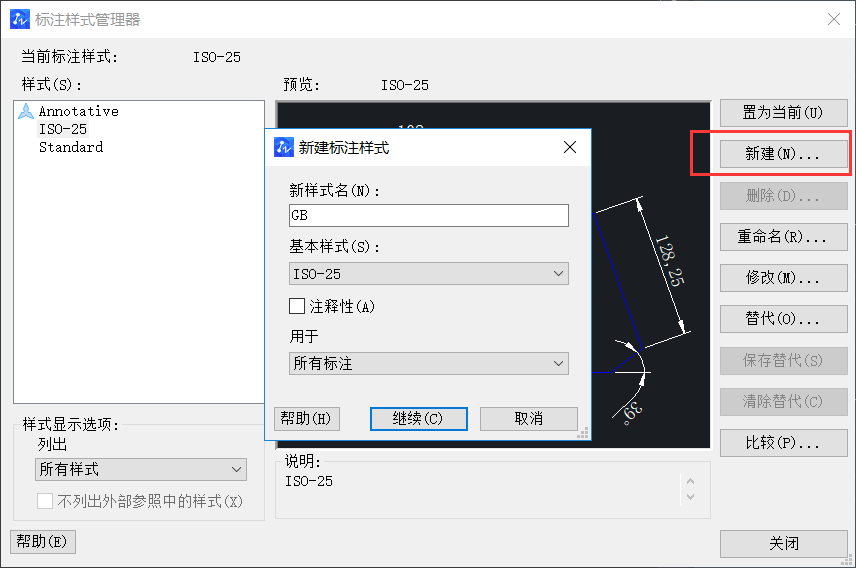The image size is (856, 568).
Task: Close the 新建标注样式 dialog with X
Action: pyautogui.click(x=570, y=148)
